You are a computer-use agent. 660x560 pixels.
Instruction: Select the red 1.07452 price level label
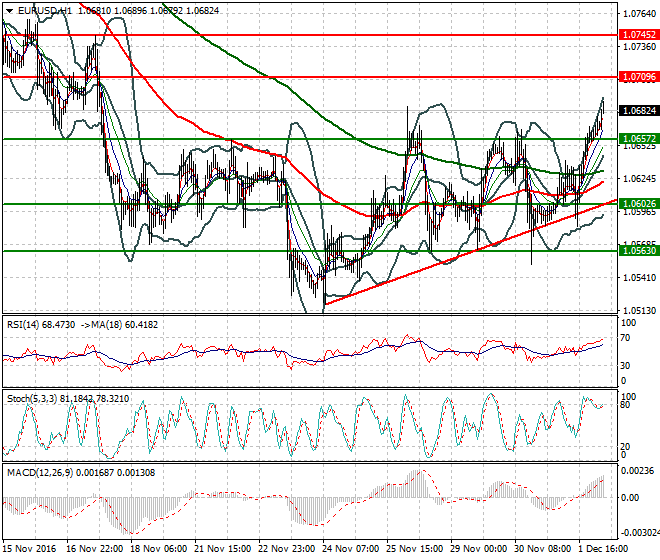coord(639,35)
